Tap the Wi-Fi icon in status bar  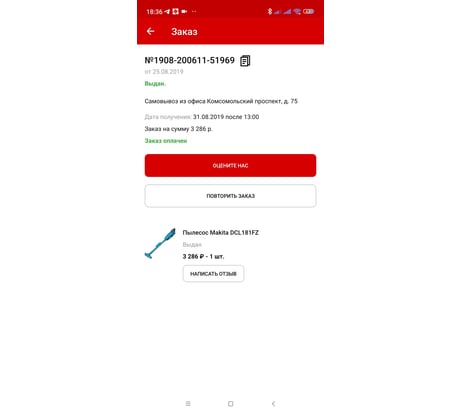(x=297, y=11)
